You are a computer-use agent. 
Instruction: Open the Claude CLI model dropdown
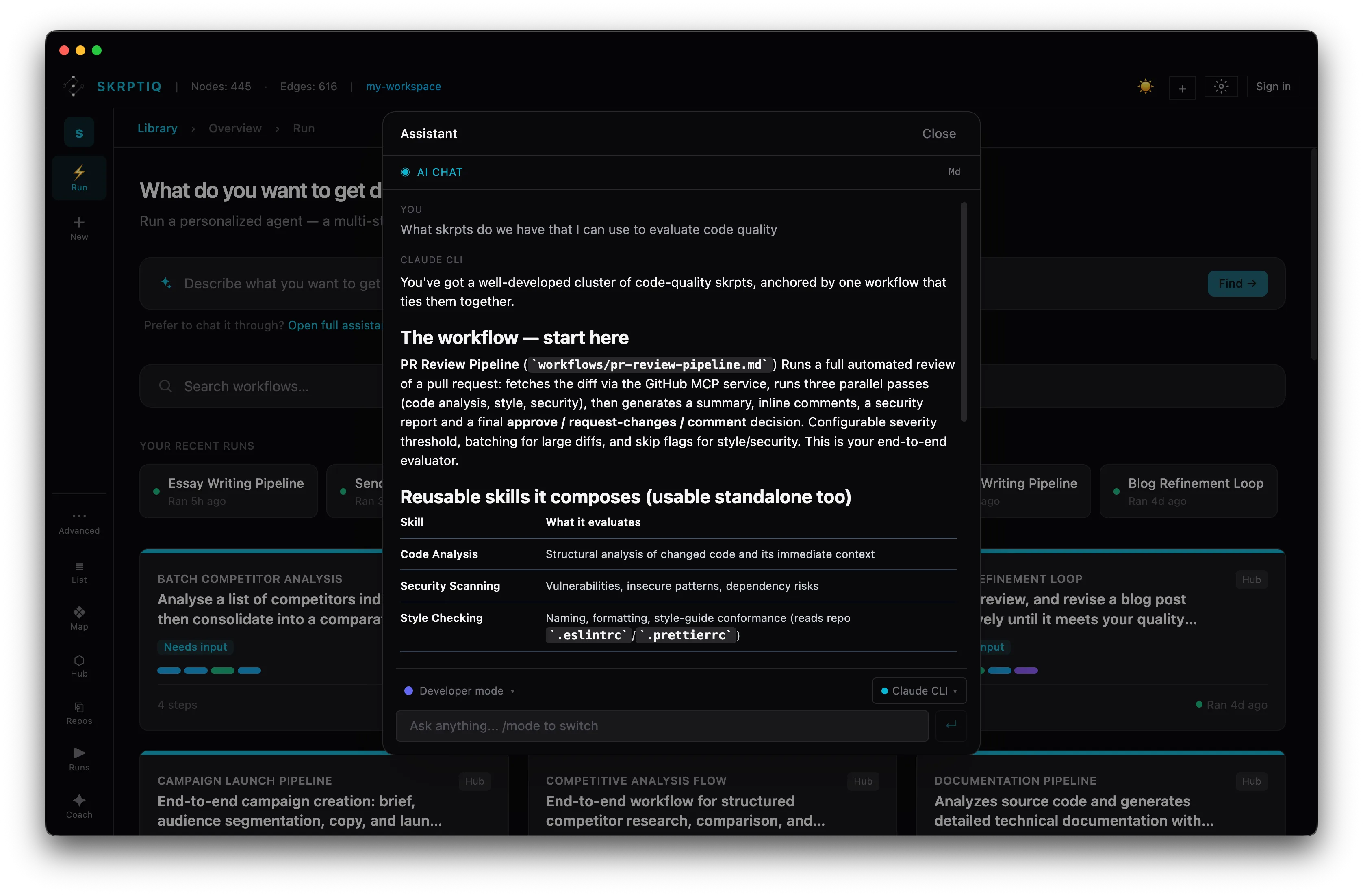tap(919, 690)
